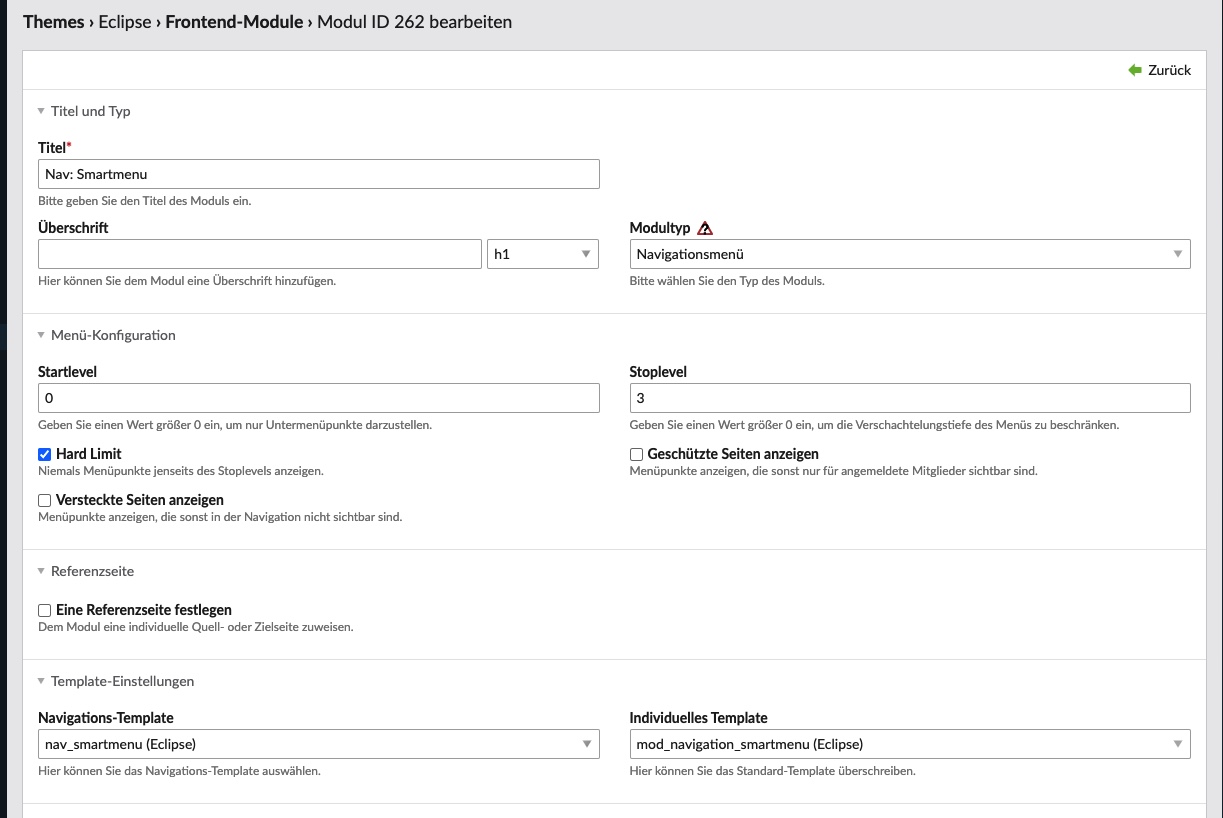1223x818 pixels.
Task: Click the warning triangle icon next to Modultyp
Action: pos(705,228)
